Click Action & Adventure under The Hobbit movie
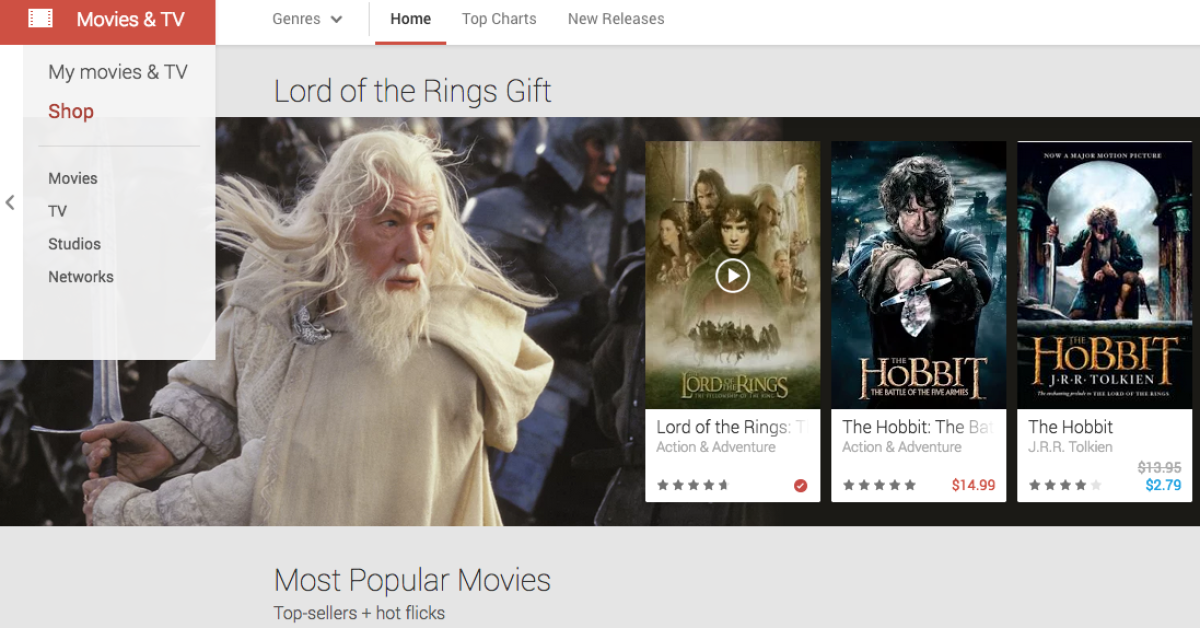Screen dimensions: 1200x628 point(902,447)
